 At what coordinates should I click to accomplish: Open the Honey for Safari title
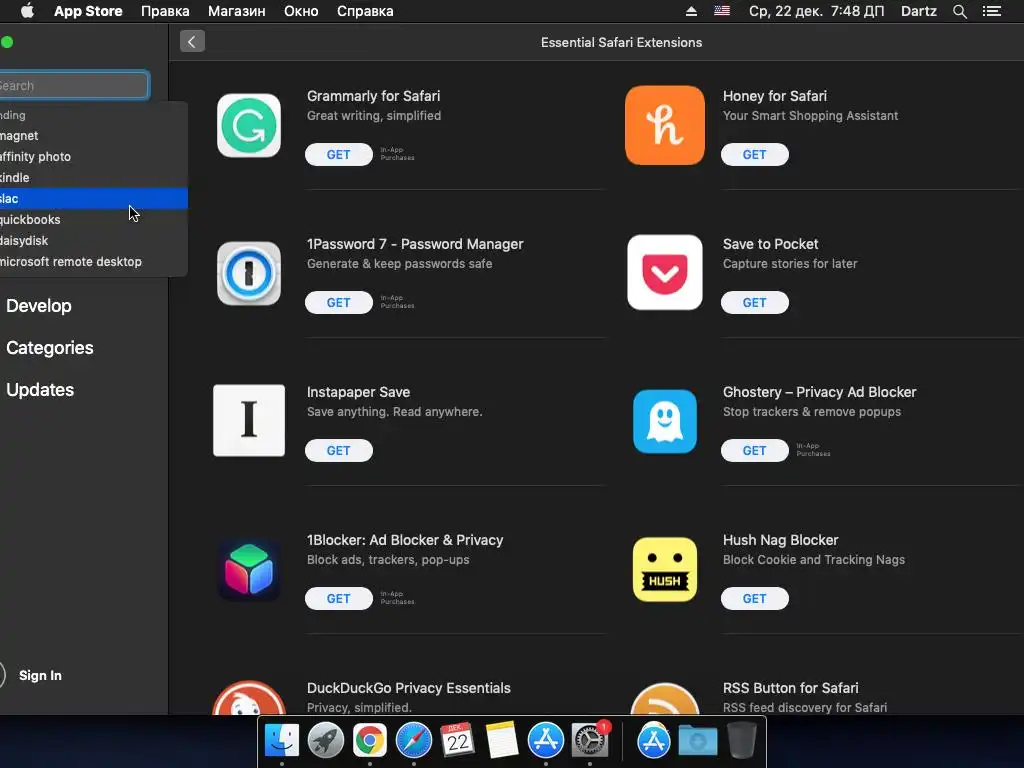(775, 96)
